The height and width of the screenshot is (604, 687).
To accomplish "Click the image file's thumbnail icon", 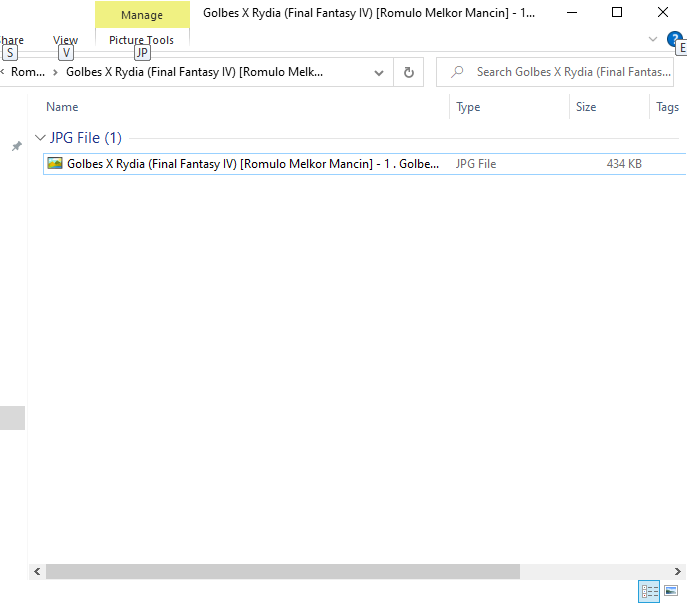I will tap(55, 163).
